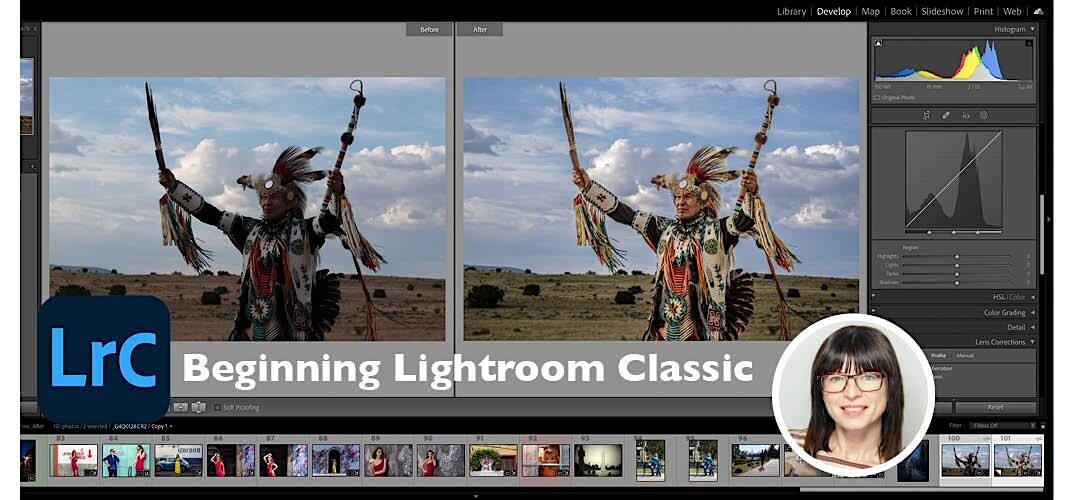
Task: Click the swap before/after settings icon
Action: click(x=198, y=407)
